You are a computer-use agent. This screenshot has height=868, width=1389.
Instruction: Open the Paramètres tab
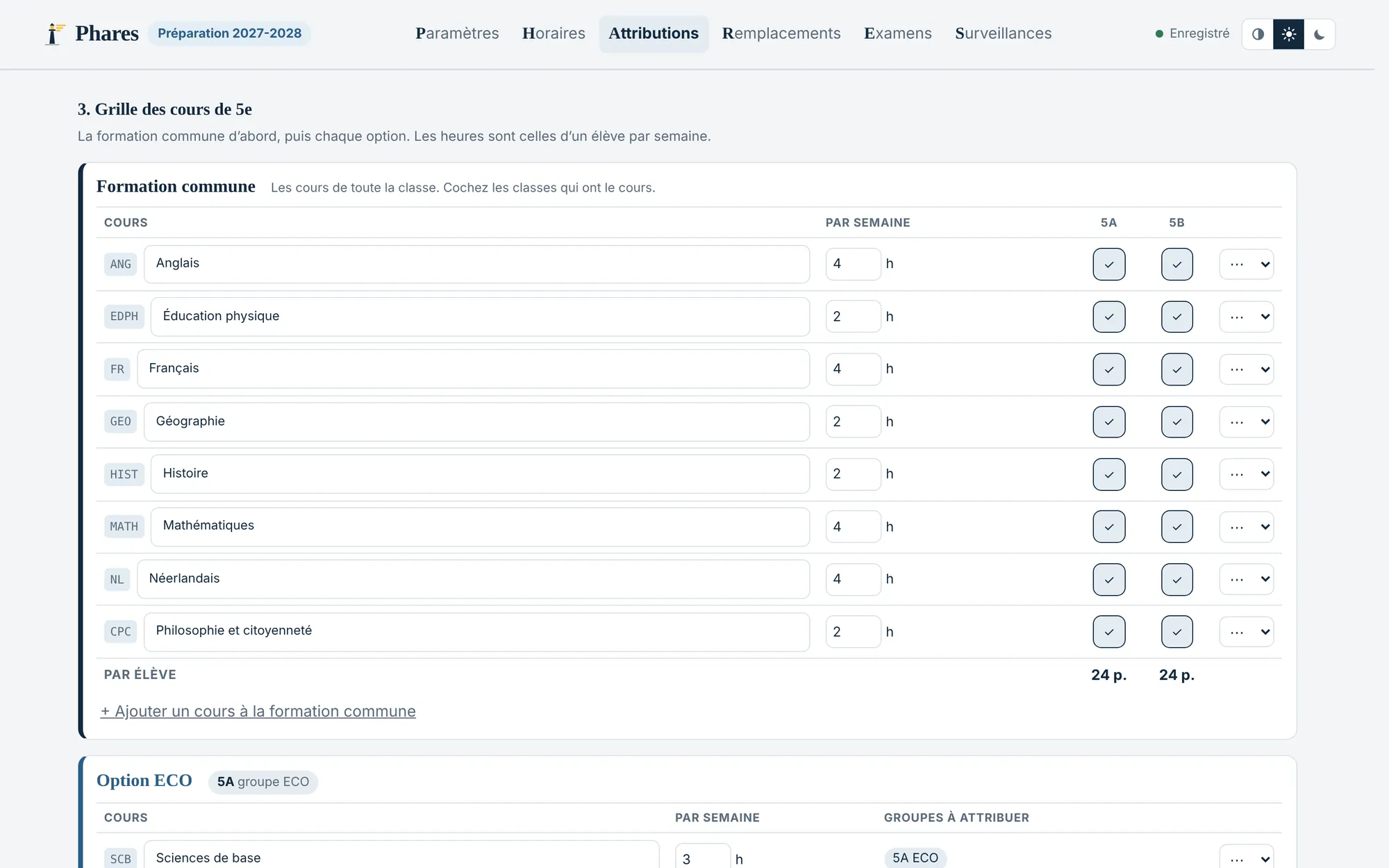click(x=457, y=33)
